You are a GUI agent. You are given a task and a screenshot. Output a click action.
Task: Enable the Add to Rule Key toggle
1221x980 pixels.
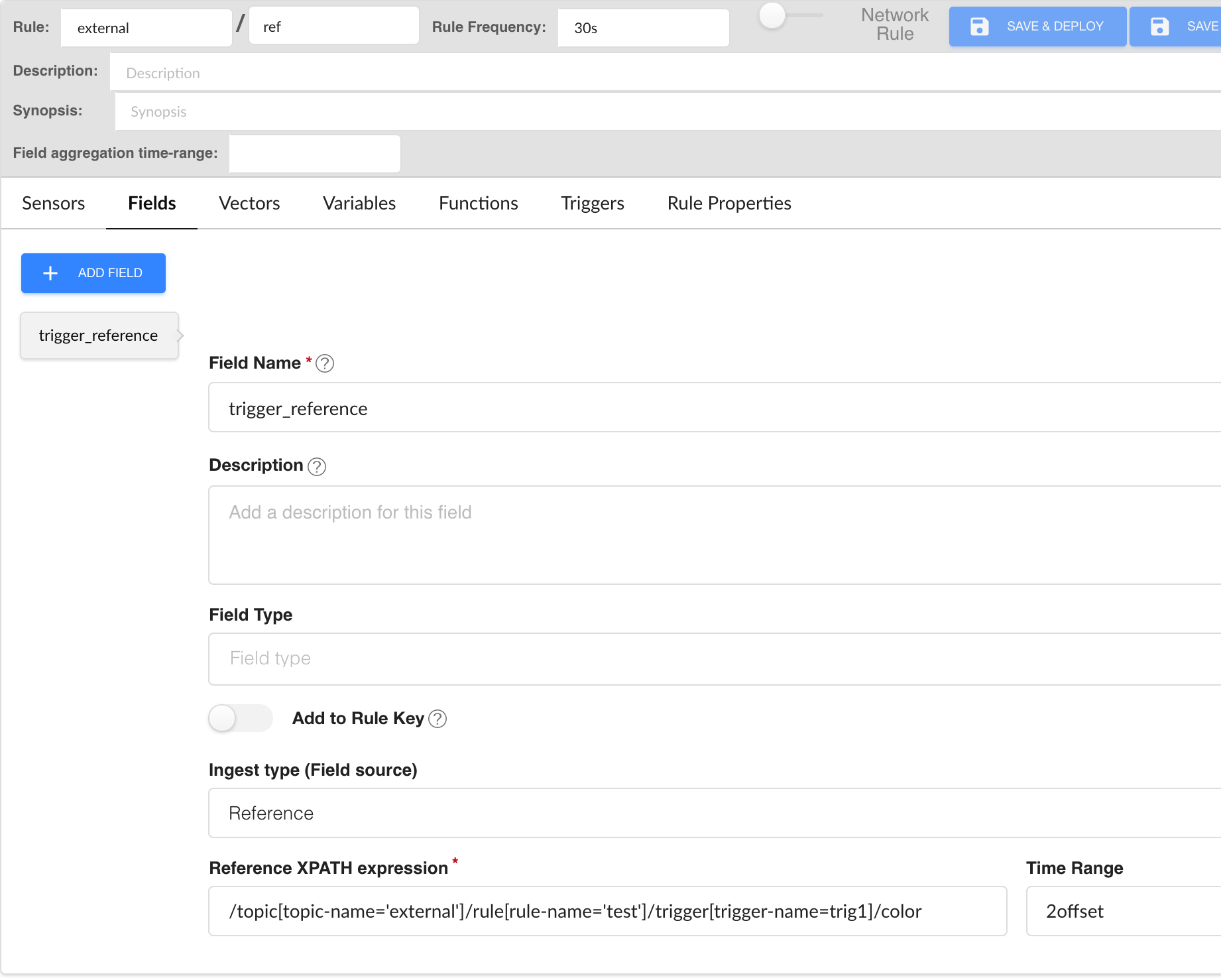(240, 718)
